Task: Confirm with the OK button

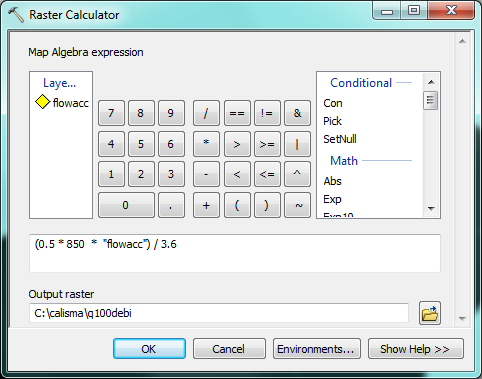Action: [x=149, y=349]
